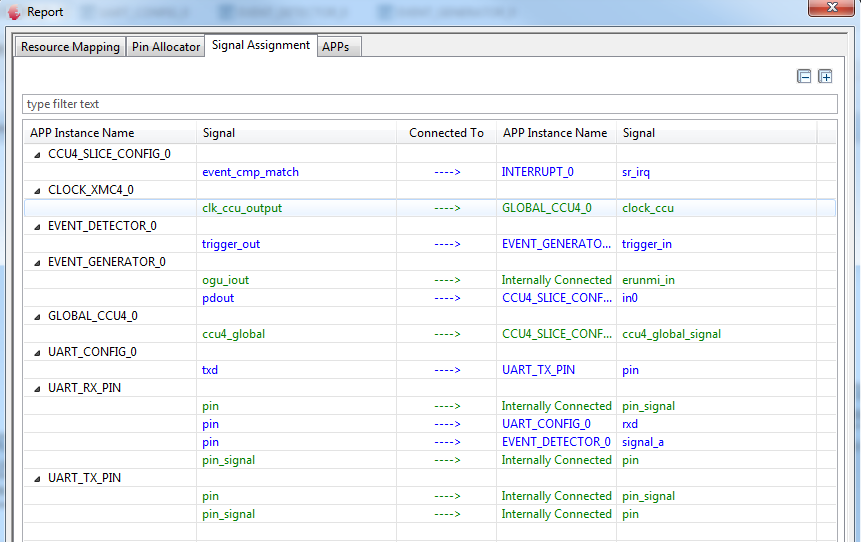The height and width of the screenshot is (542, 861).
Task: Click the Report window app icon
Action: pos(14,12)
